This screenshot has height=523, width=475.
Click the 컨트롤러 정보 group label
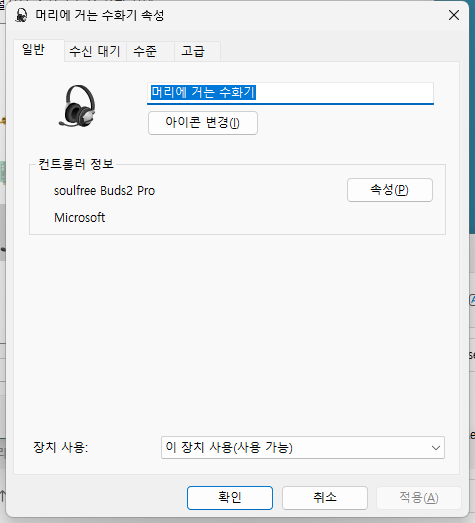click(76, 164)
